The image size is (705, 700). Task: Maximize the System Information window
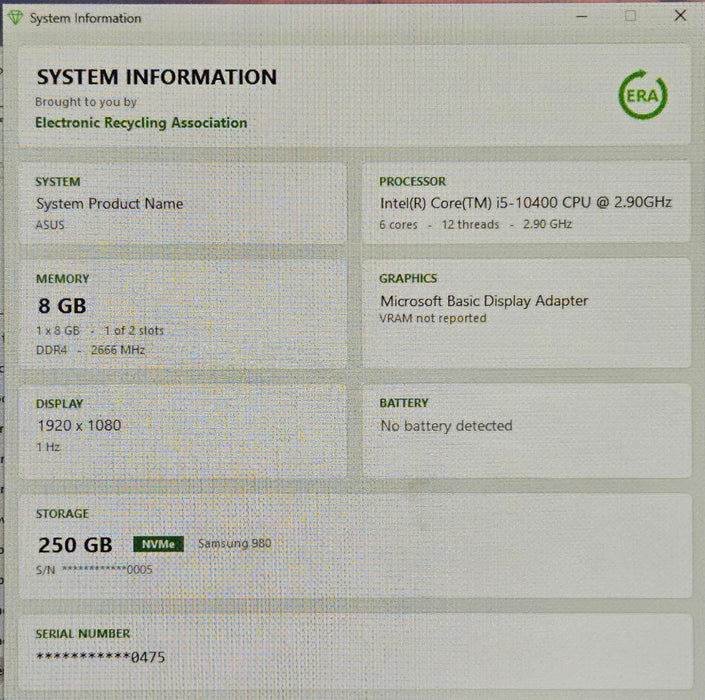coord(630,16)
